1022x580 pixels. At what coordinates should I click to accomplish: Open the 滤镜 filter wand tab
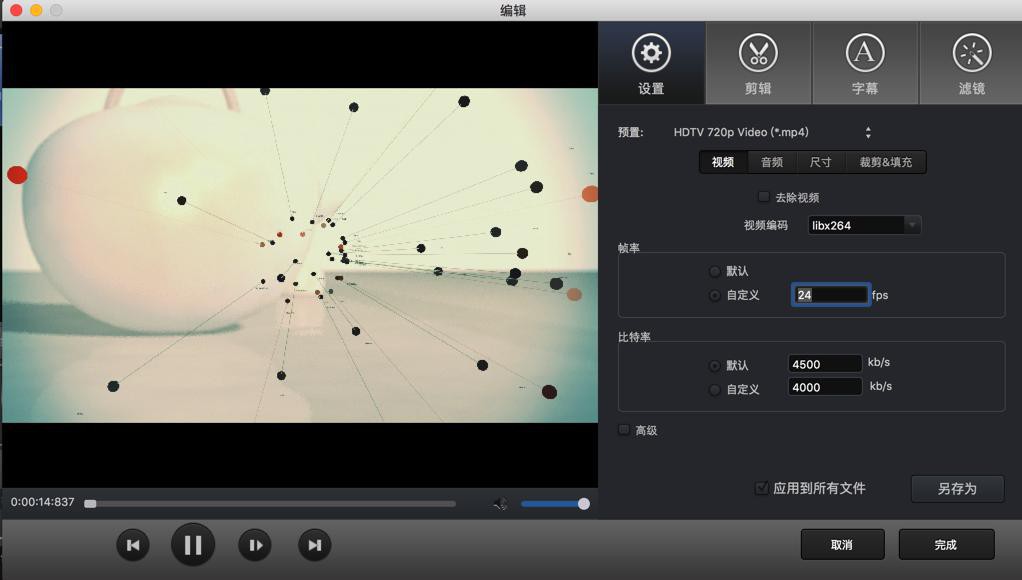[x=971, y=63]
